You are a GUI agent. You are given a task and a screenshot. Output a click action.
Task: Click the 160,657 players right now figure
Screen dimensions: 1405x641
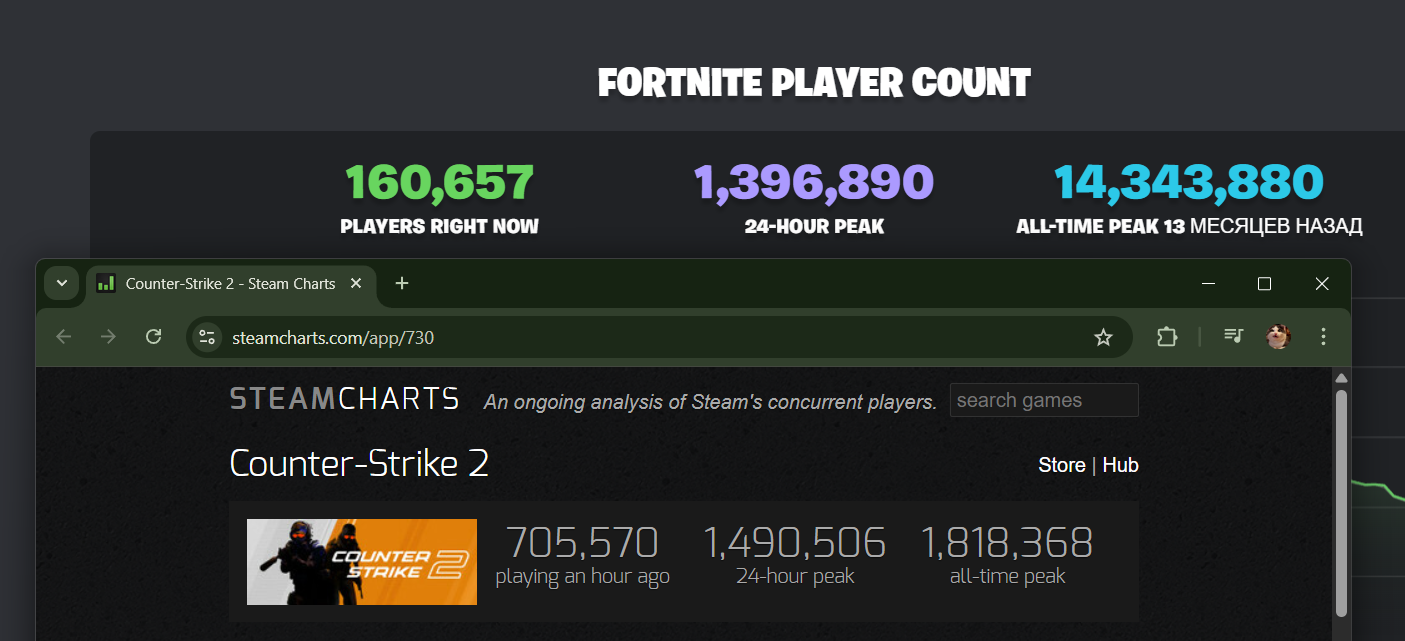pos(439,183)
